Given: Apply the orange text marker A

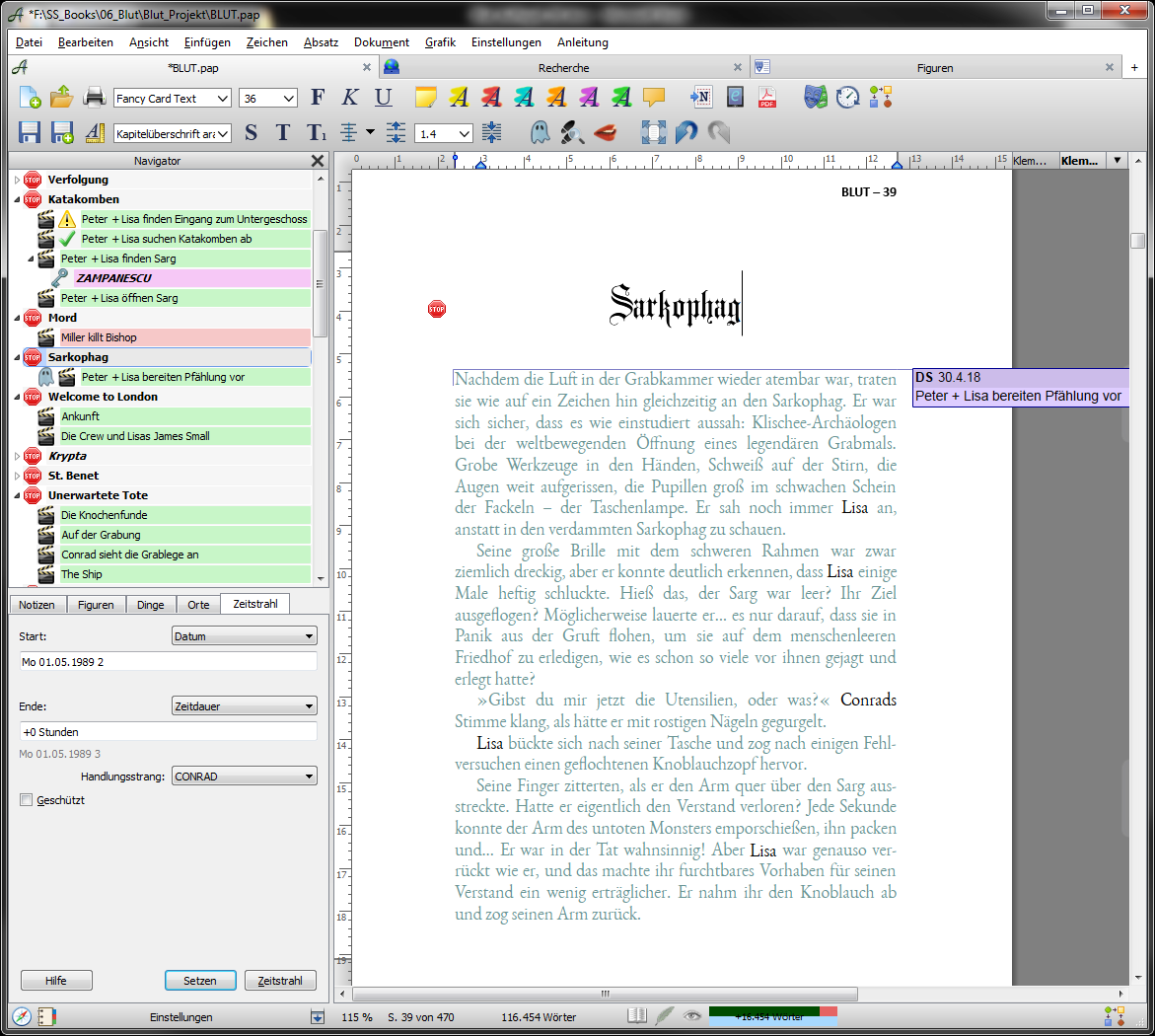Looking at the screenshot, I should click(x=556, y=98).
